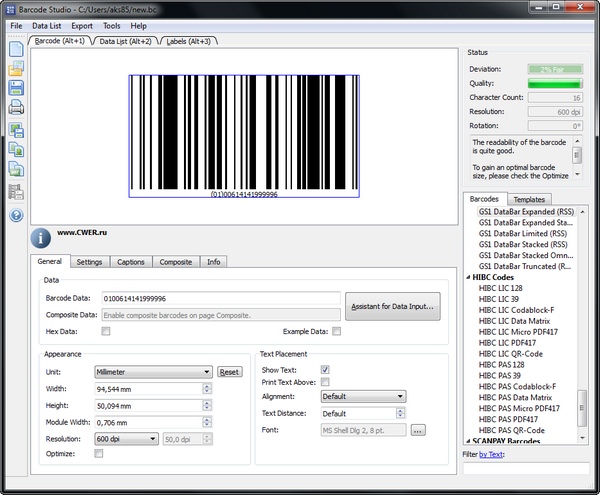This screenshot has height=495, width=600.
Task: Click the help question mark icon
Action: pyautogui.click(x=16, y=215)
